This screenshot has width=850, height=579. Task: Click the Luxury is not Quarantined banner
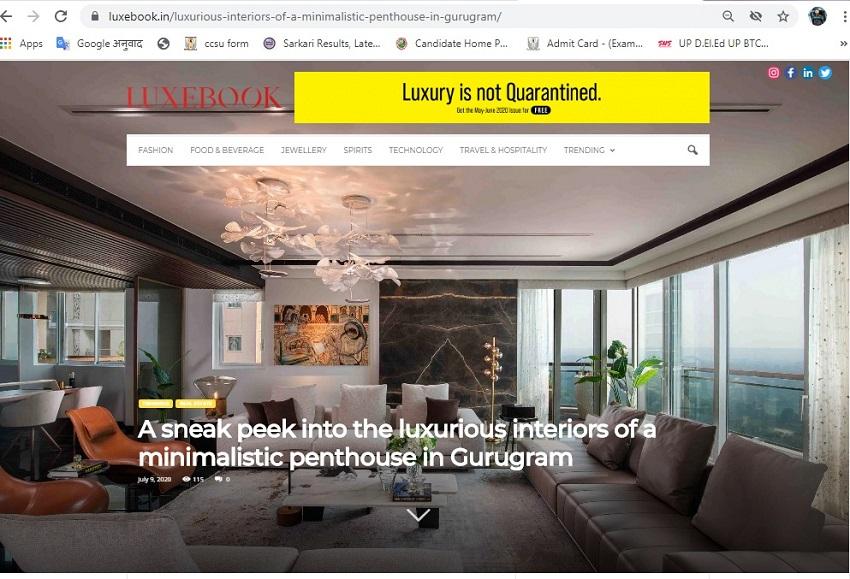pos(501,98)
